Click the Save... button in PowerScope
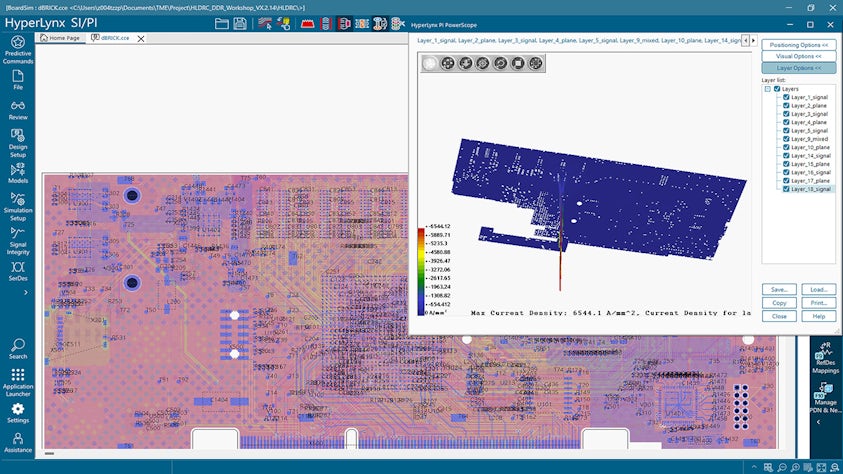This screenshot has height=474, width=843. point(779,289)
